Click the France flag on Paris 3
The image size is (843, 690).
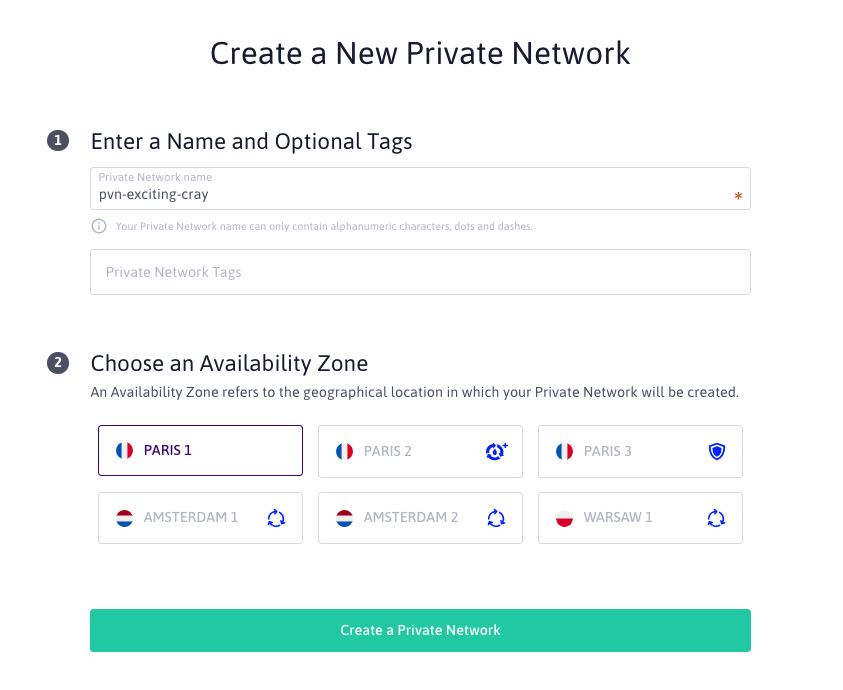[x=565, y=452]
